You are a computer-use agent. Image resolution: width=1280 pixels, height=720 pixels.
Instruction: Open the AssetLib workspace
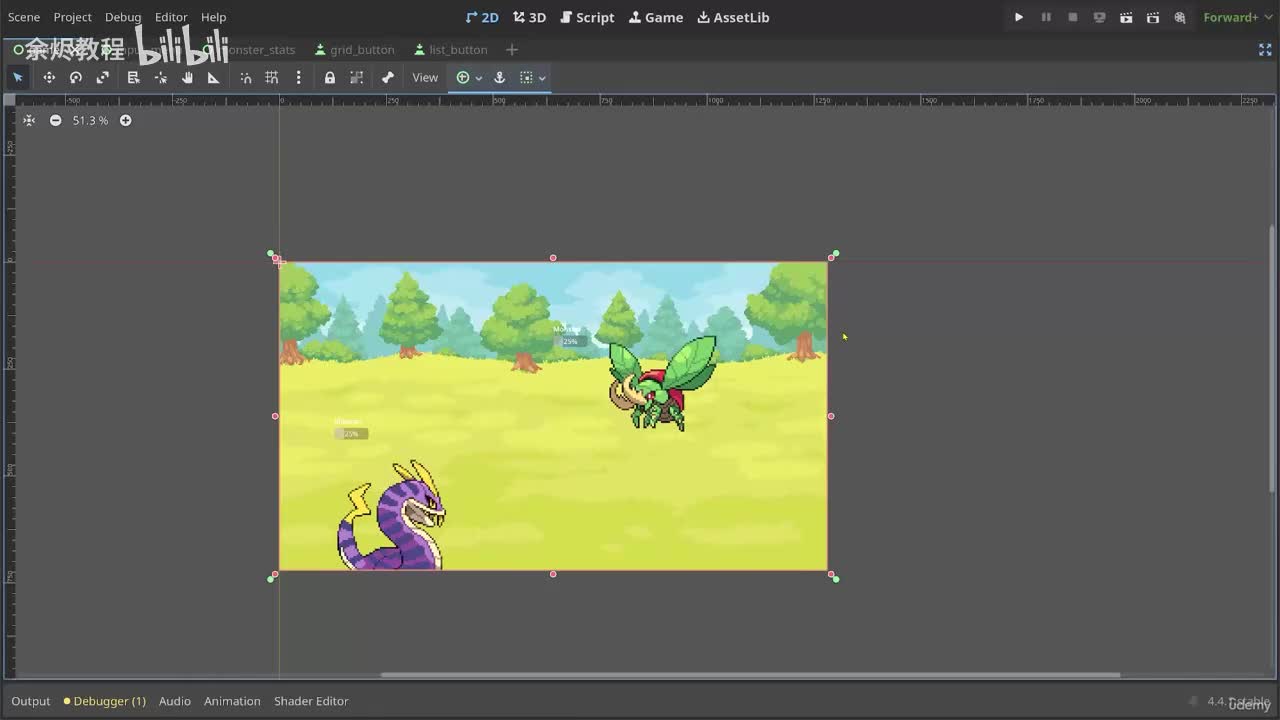tap(733, 17)
